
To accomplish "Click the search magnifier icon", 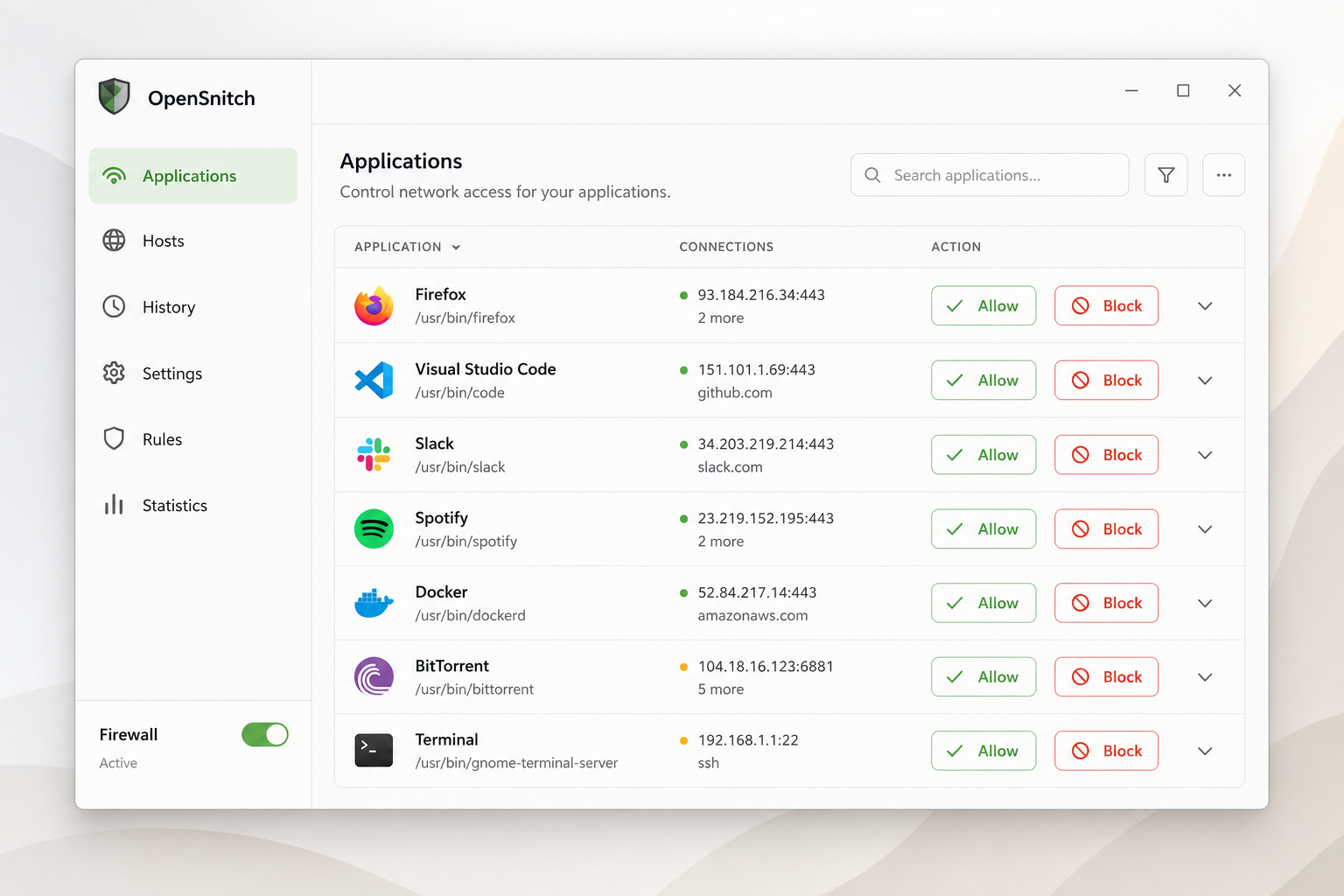I will pyautogui.click(x=872, y=175).
